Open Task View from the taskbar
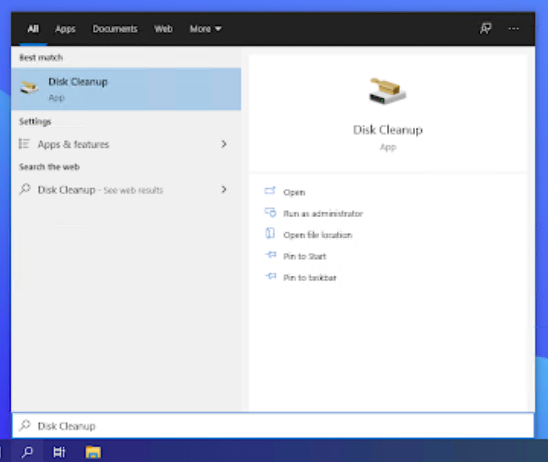 59,452
